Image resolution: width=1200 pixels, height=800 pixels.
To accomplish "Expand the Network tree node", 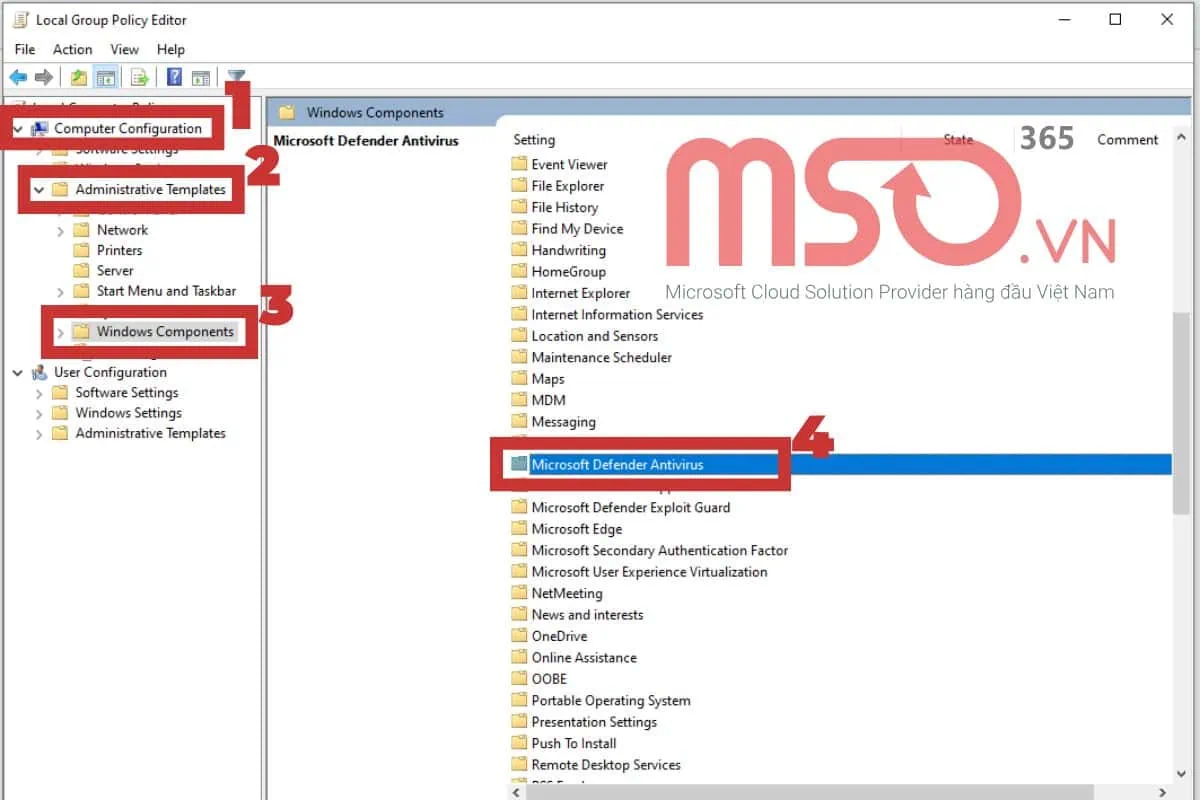I will (62, 229).
